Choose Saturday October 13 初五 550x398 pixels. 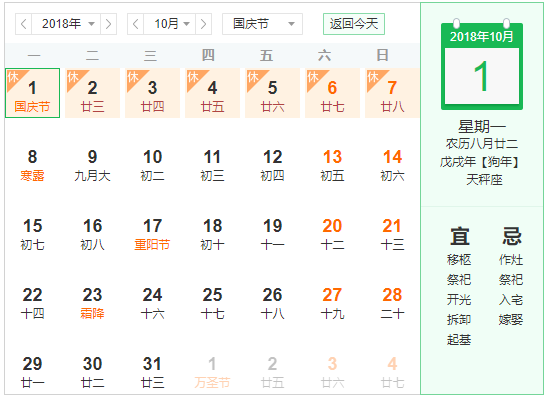pyautogui.click(x=333, y=166)
